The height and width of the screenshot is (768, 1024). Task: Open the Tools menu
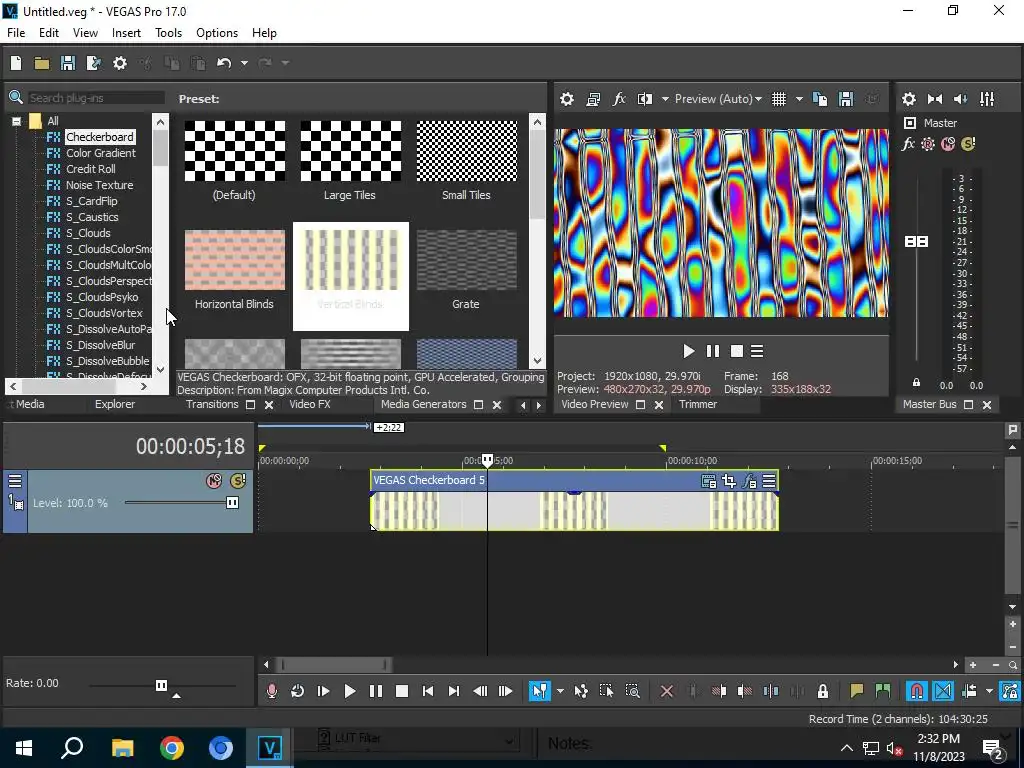168,33
